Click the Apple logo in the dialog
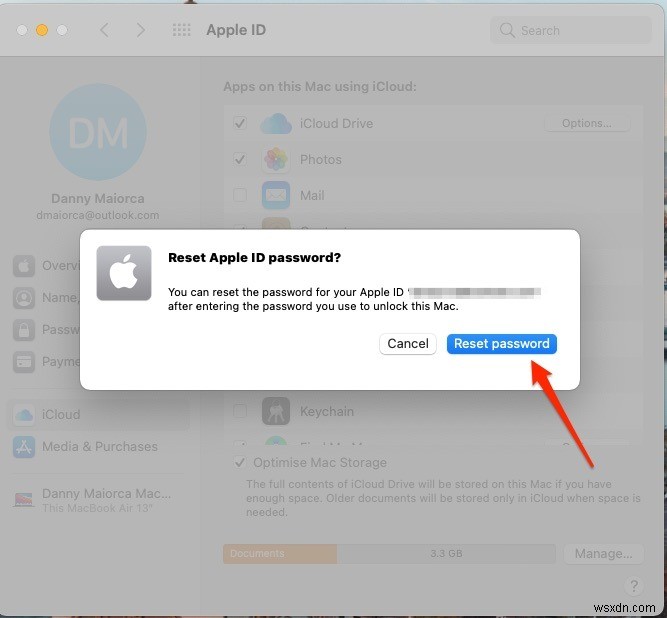 pos(124,273)
